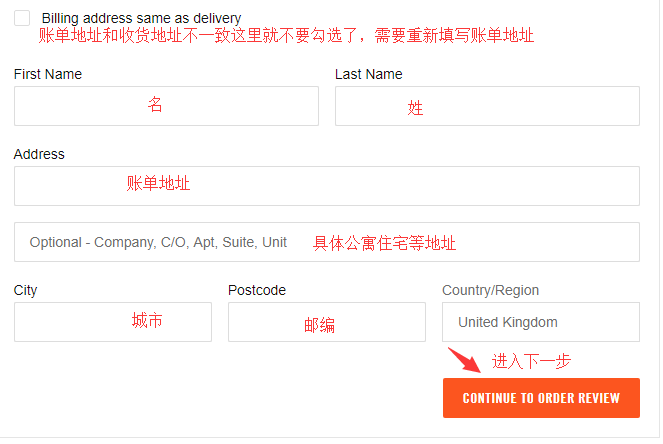Click into the Last Name text box
Viewport: 663px width, 444px height.
[x=487, y=106]
